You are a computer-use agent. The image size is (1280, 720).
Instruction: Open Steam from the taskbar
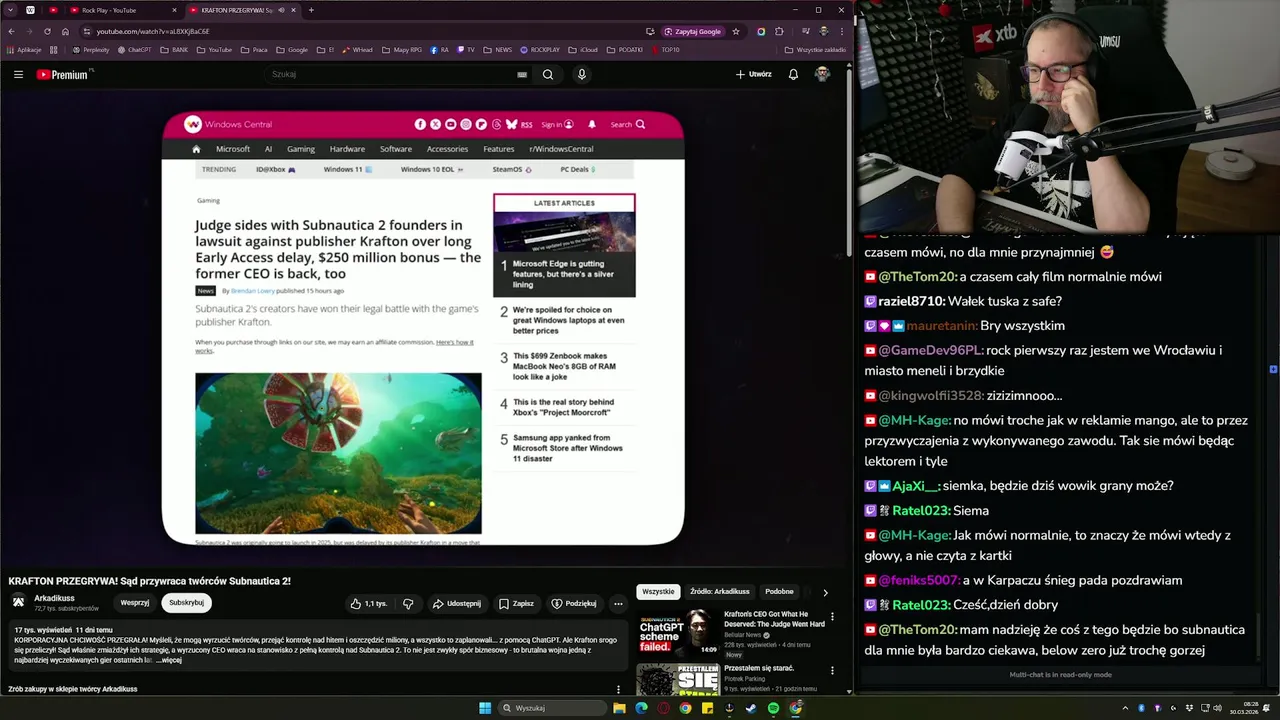[751, 708]
